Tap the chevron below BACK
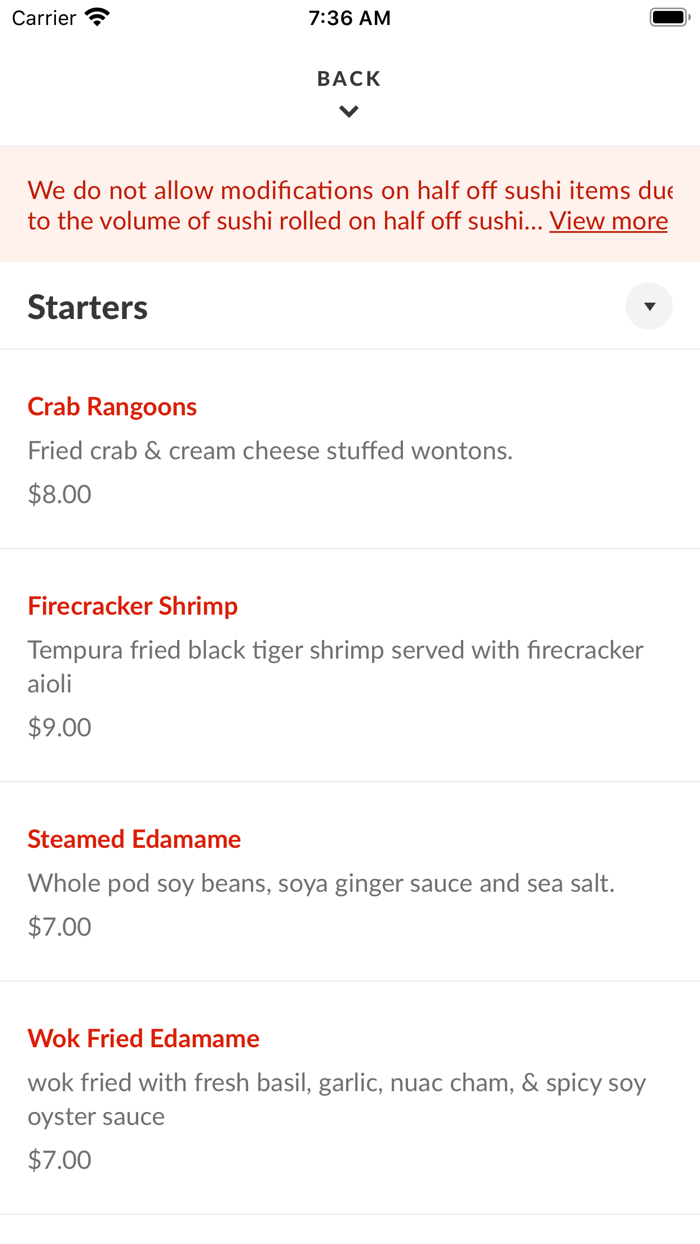This screenshot has height=1244, width=700. click(x=348, y=111)
